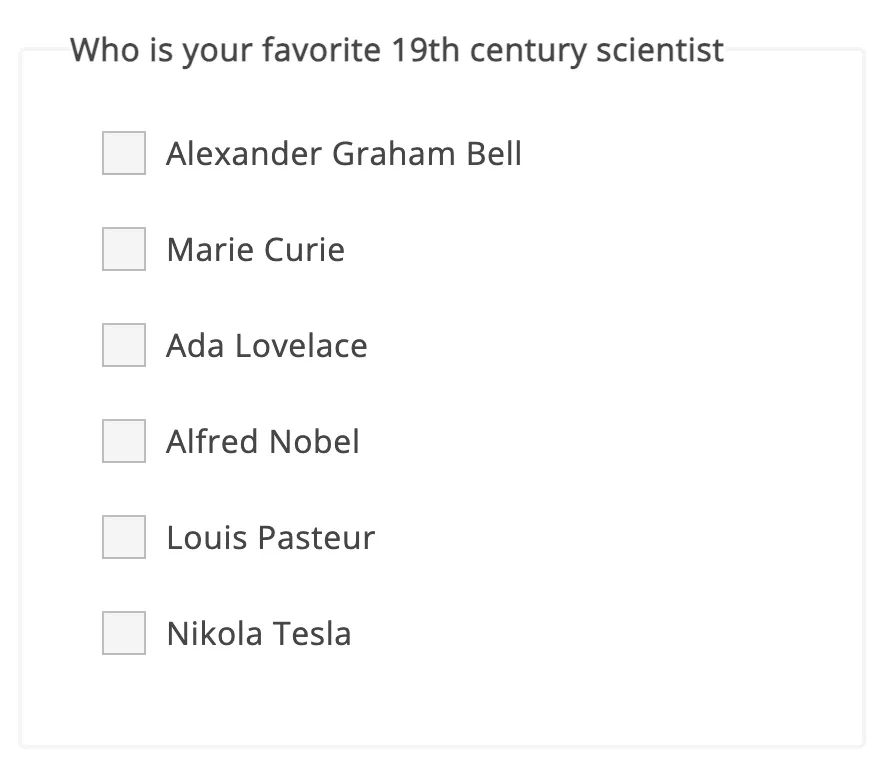Check the Alexander Graham Bell checkbox
Screen dimensions: 884x770
124,153
